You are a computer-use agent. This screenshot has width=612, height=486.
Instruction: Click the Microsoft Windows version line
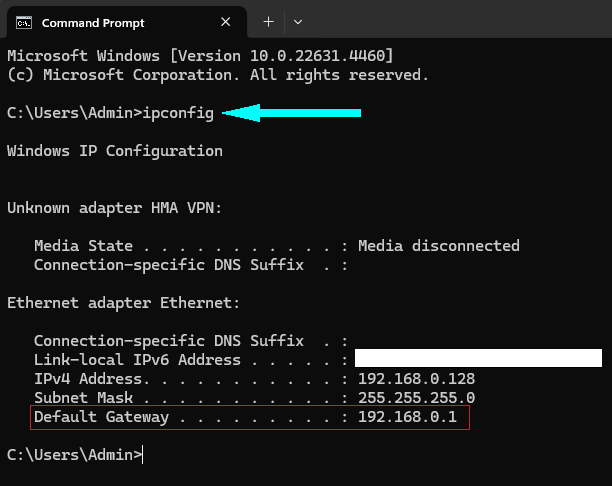click(200, 56)
